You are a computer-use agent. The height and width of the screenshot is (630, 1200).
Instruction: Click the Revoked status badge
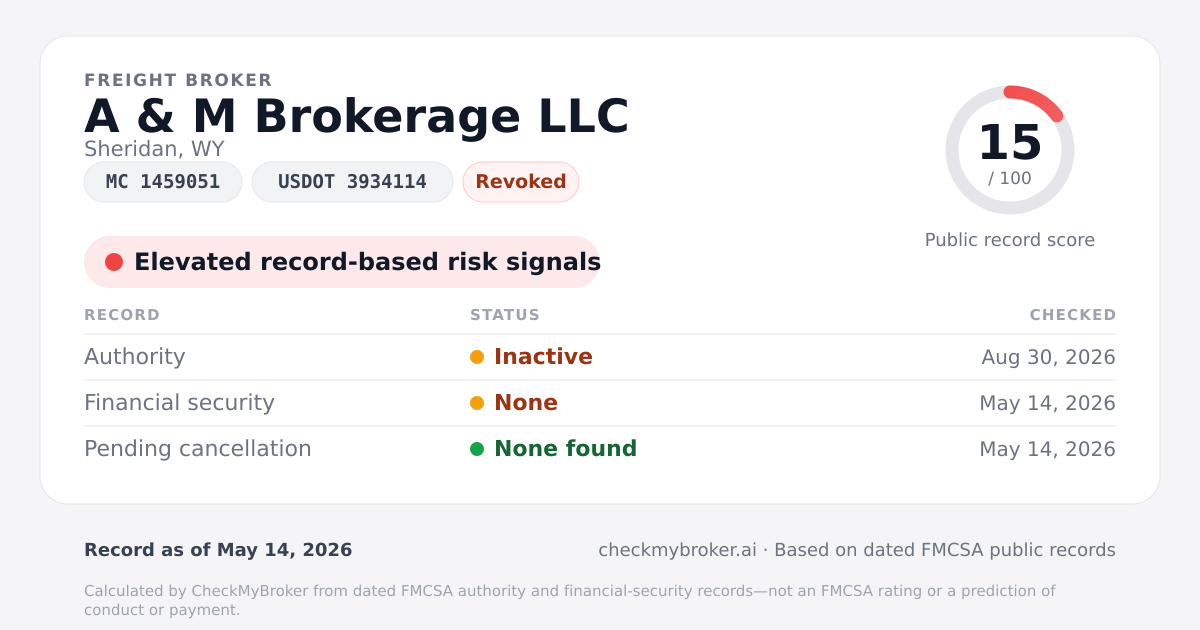(x=521, y=182)
